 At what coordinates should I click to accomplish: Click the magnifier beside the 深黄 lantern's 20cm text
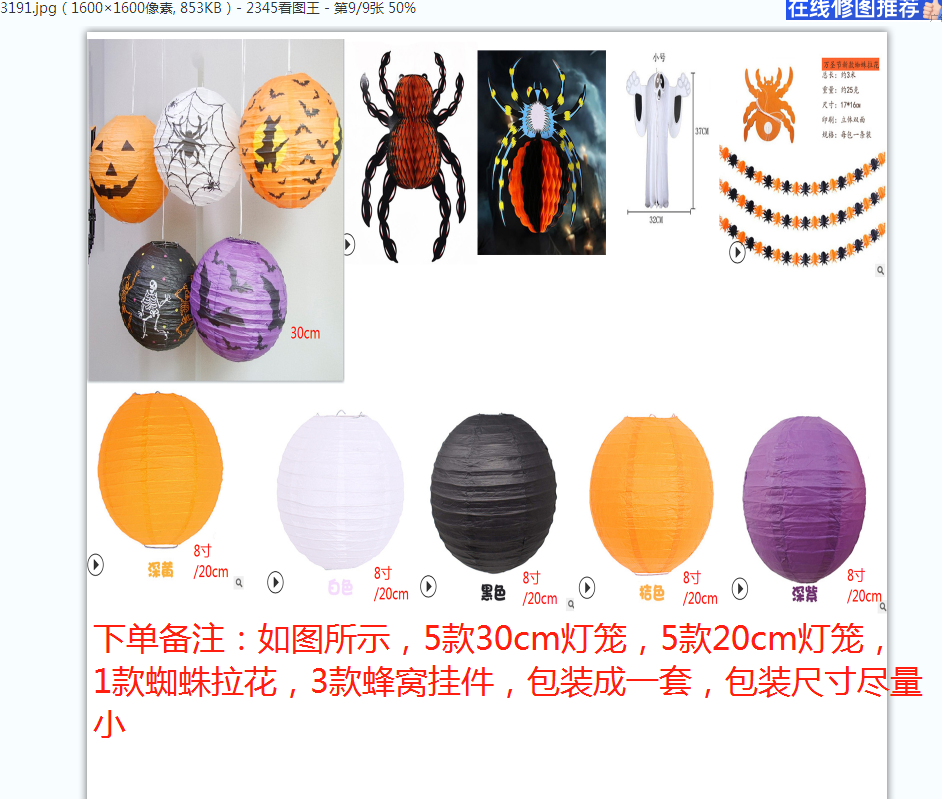(x=238, y=582)
